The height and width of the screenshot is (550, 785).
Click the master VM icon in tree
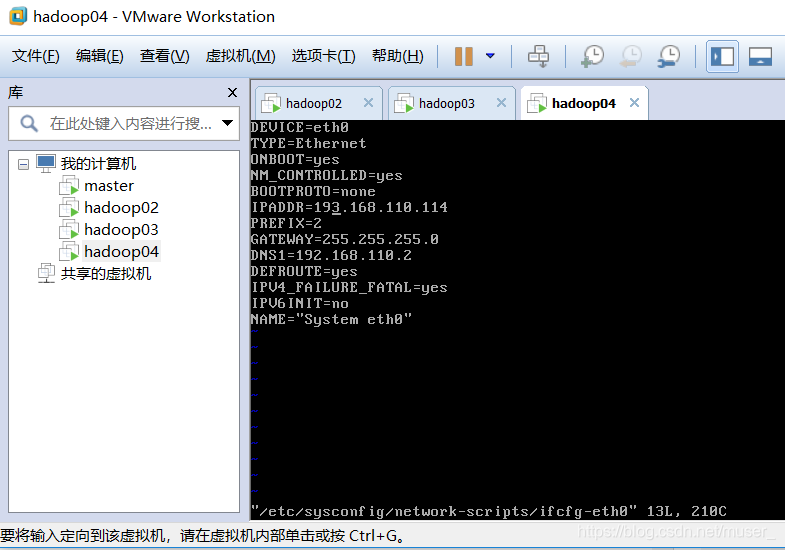click(x=69, y=186)
